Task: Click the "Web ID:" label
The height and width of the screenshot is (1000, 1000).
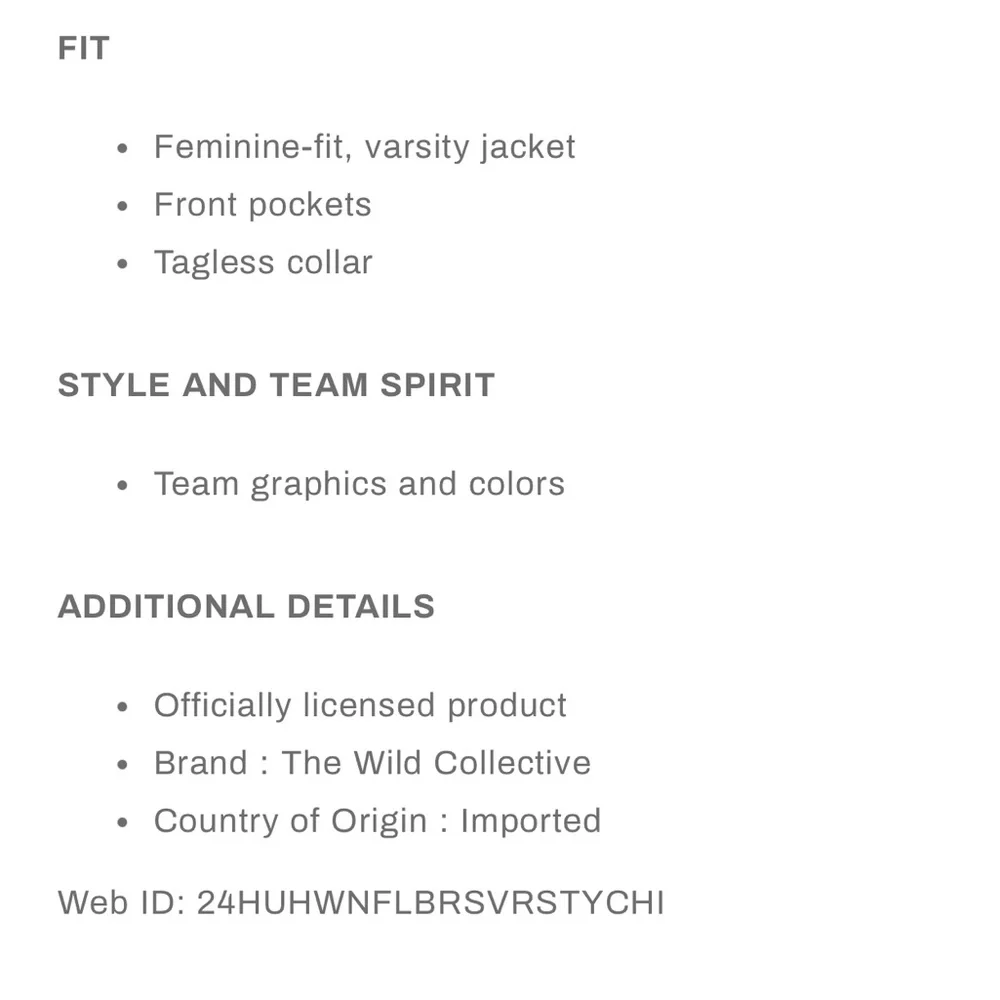Action: pos(121,903)
